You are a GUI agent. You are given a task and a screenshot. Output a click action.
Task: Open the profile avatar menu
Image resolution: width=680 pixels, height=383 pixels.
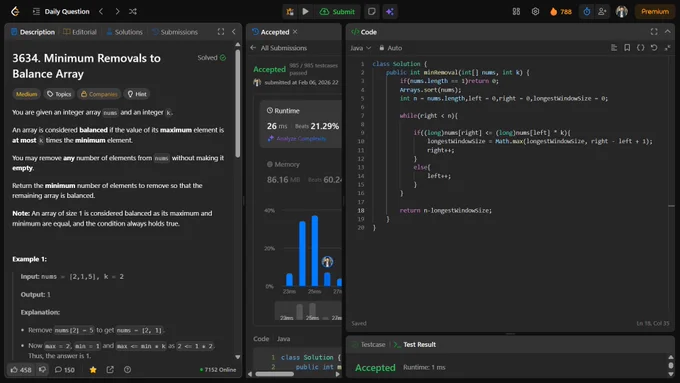coord(621,12)
